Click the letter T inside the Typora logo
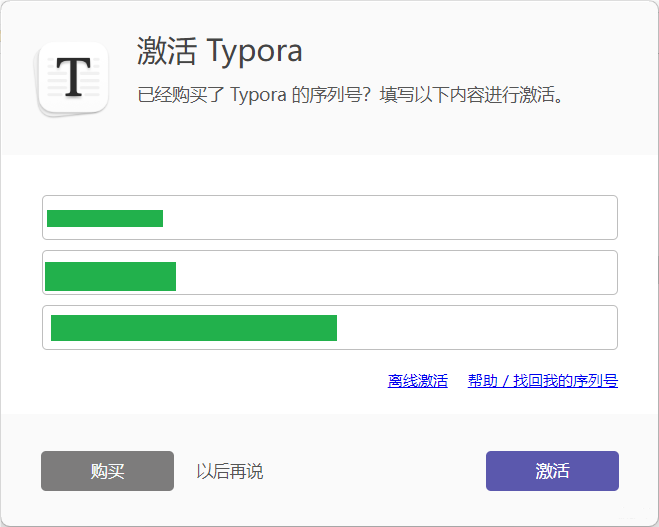The image size is (659, 527). coord(72,77)
